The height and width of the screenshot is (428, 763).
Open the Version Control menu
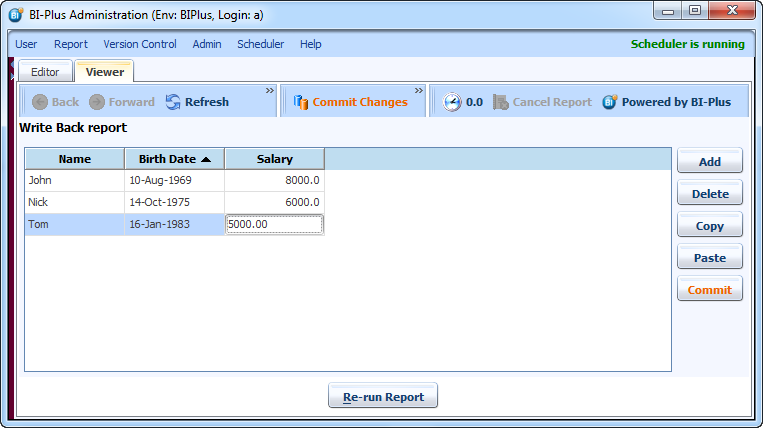tap(140, 44)
